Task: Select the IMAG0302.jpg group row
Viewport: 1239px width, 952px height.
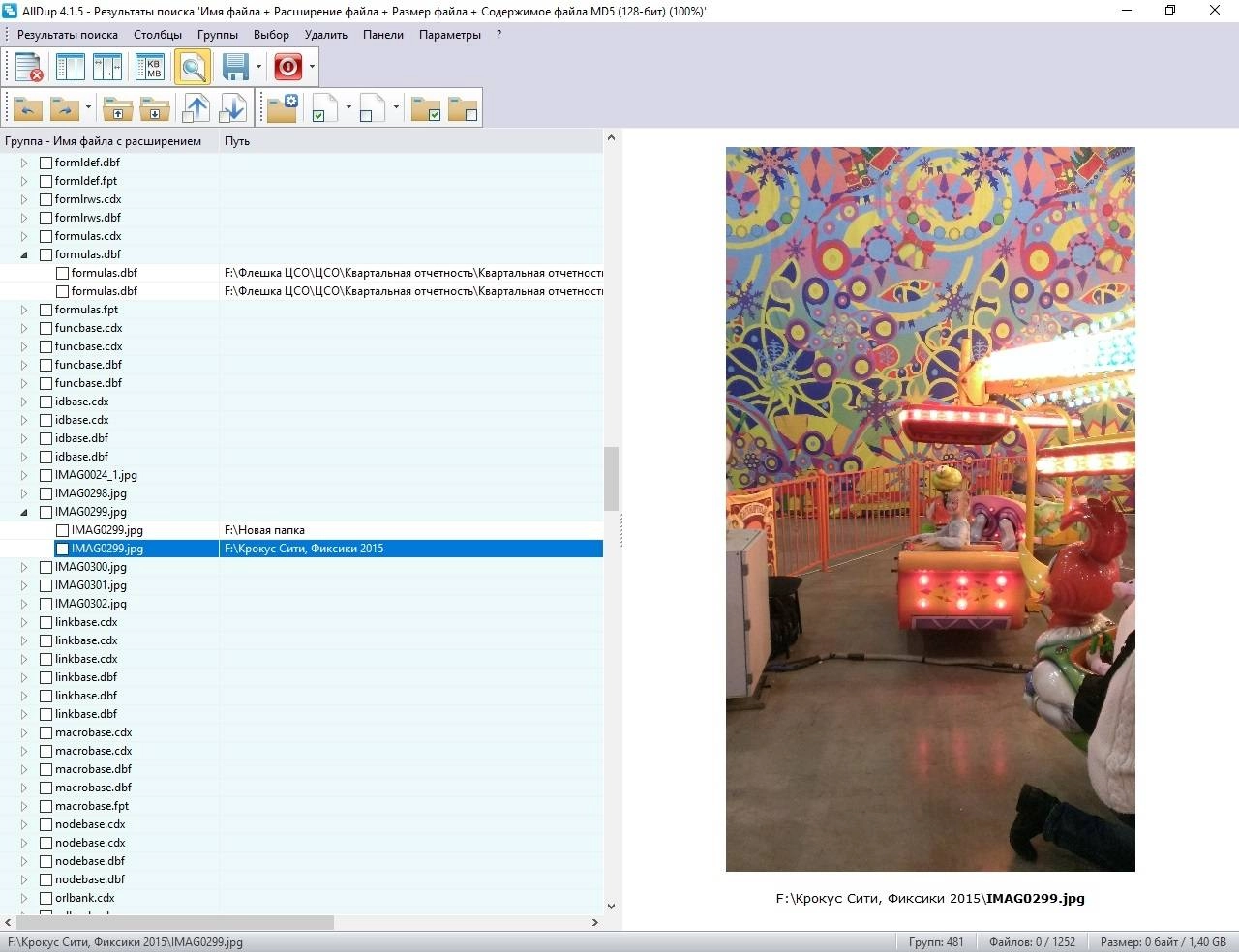Action: click(302, 604)
